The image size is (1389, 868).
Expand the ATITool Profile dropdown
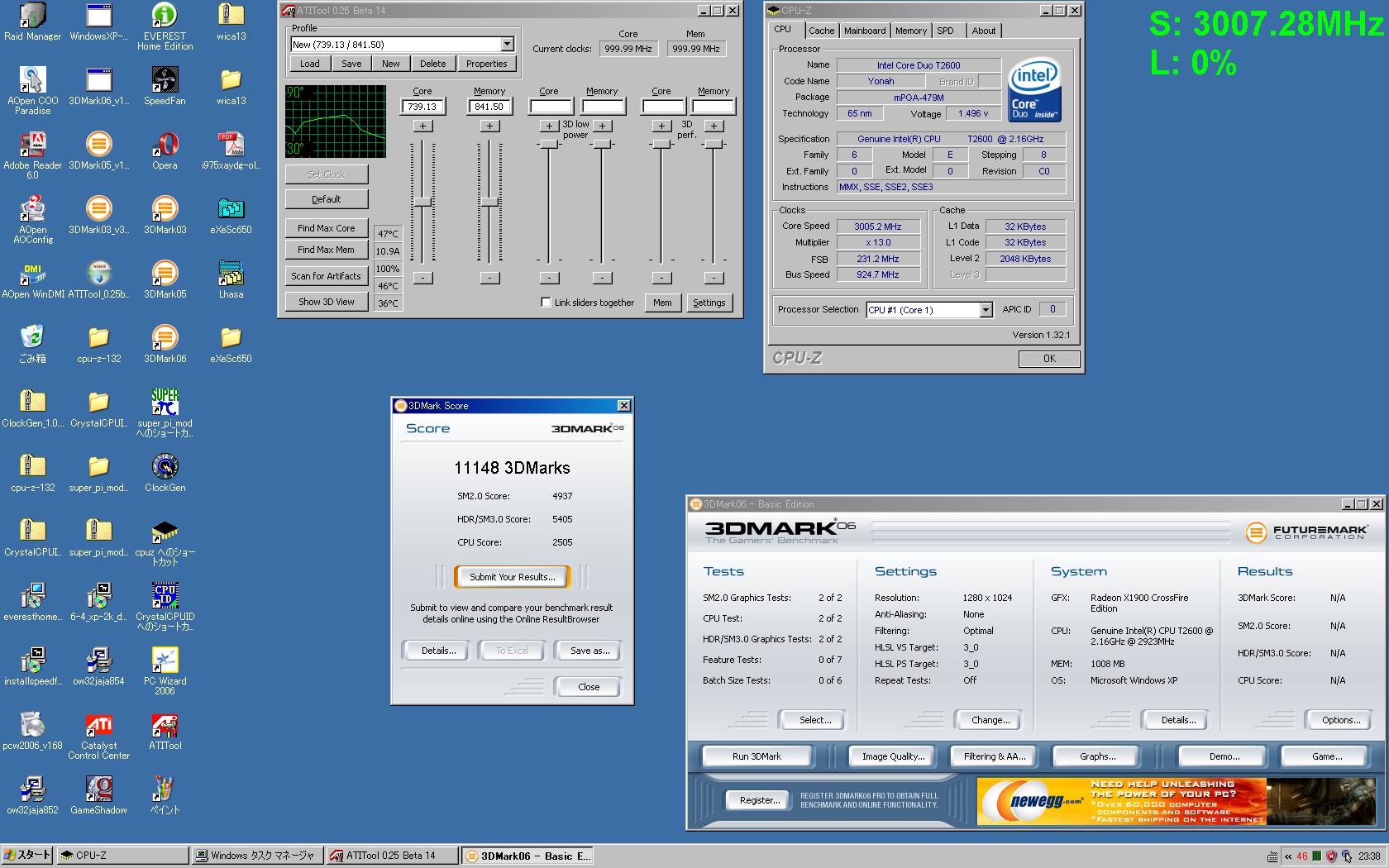[507, 45]
